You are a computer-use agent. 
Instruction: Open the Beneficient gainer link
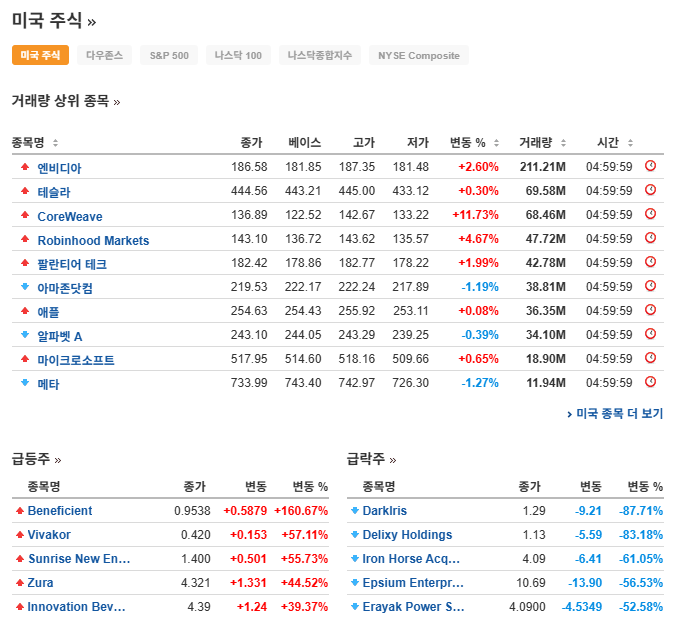tap(60, 511)
